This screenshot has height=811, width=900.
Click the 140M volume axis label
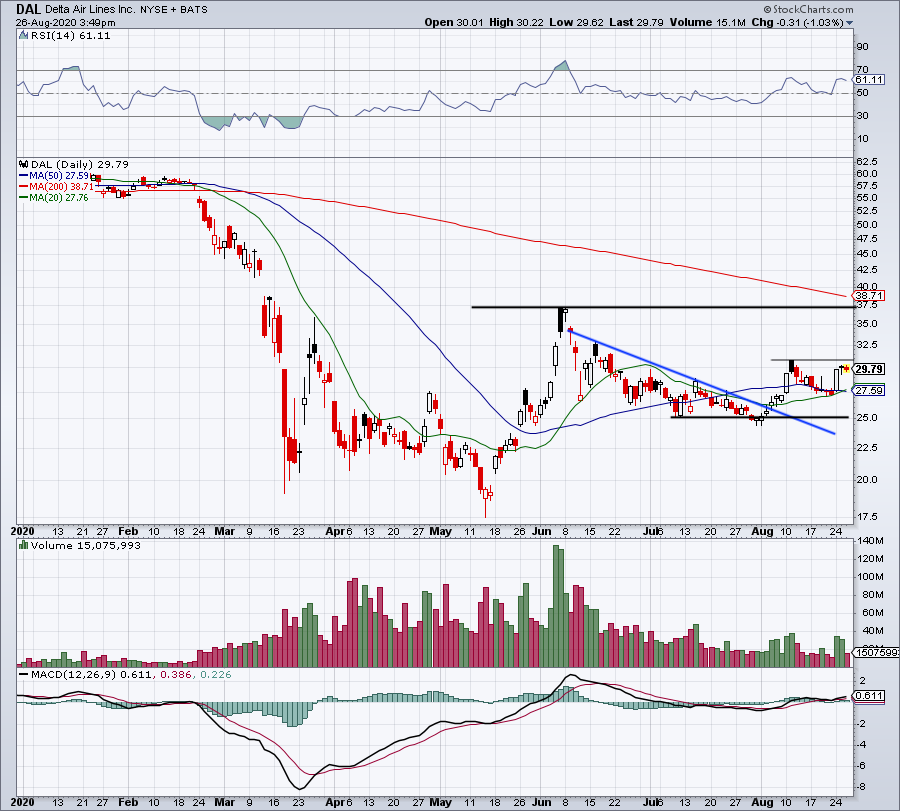870,541
